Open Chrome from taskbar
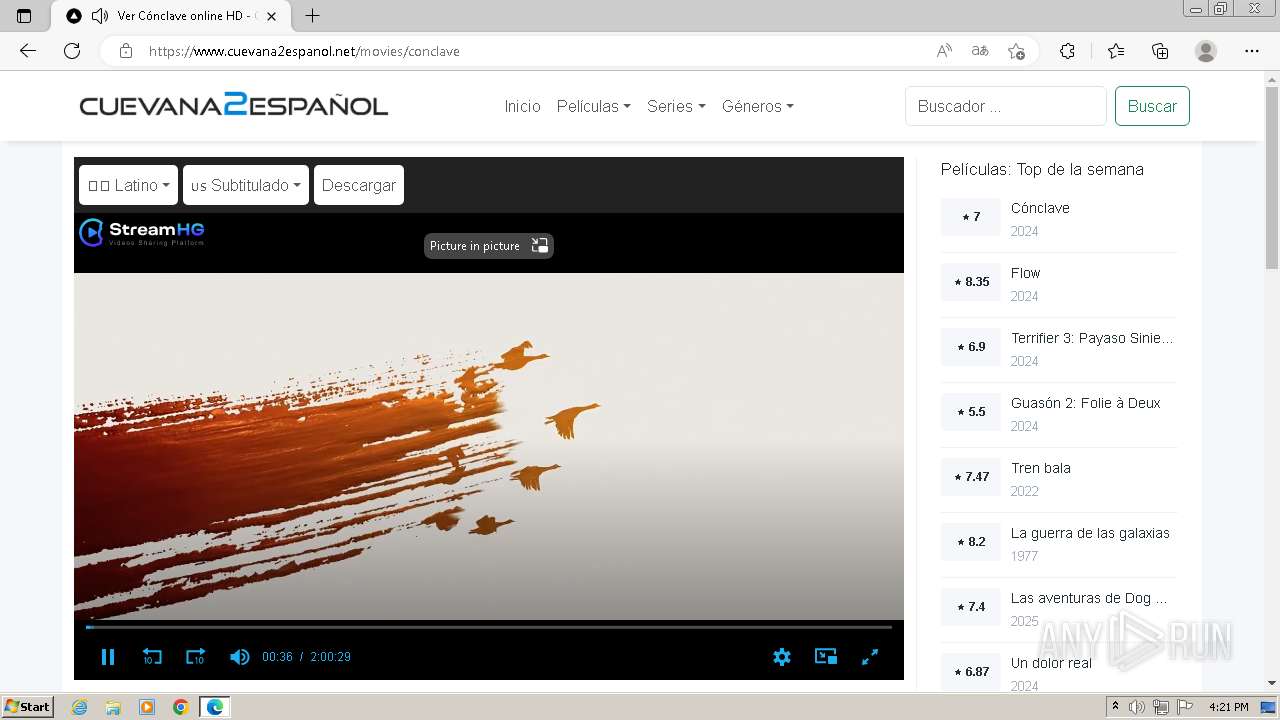Image resolution: width=1280 pixels, height=720 pixels. (x=181, y=707)
